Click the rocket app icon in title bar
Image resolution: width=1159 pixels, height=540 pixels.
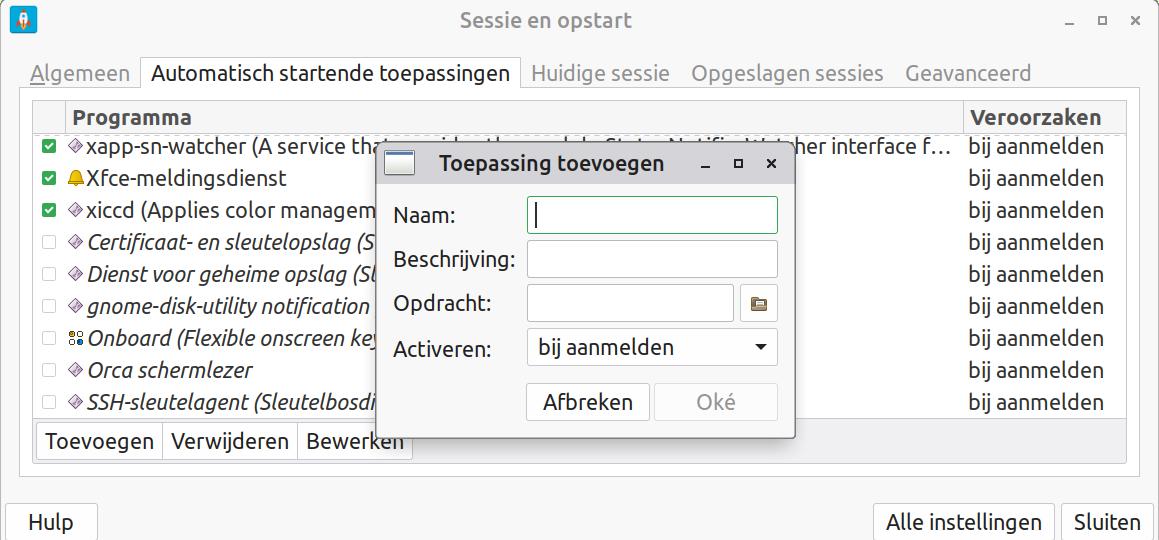point(24,20)
